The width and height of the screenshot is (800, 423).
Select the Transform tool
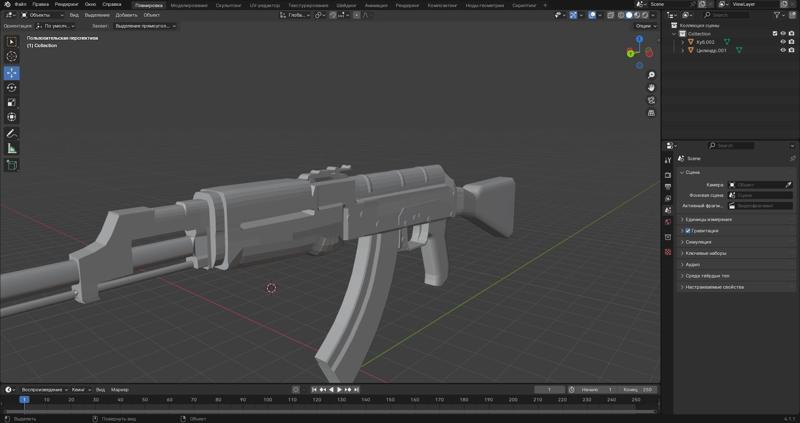coord(12,117)
